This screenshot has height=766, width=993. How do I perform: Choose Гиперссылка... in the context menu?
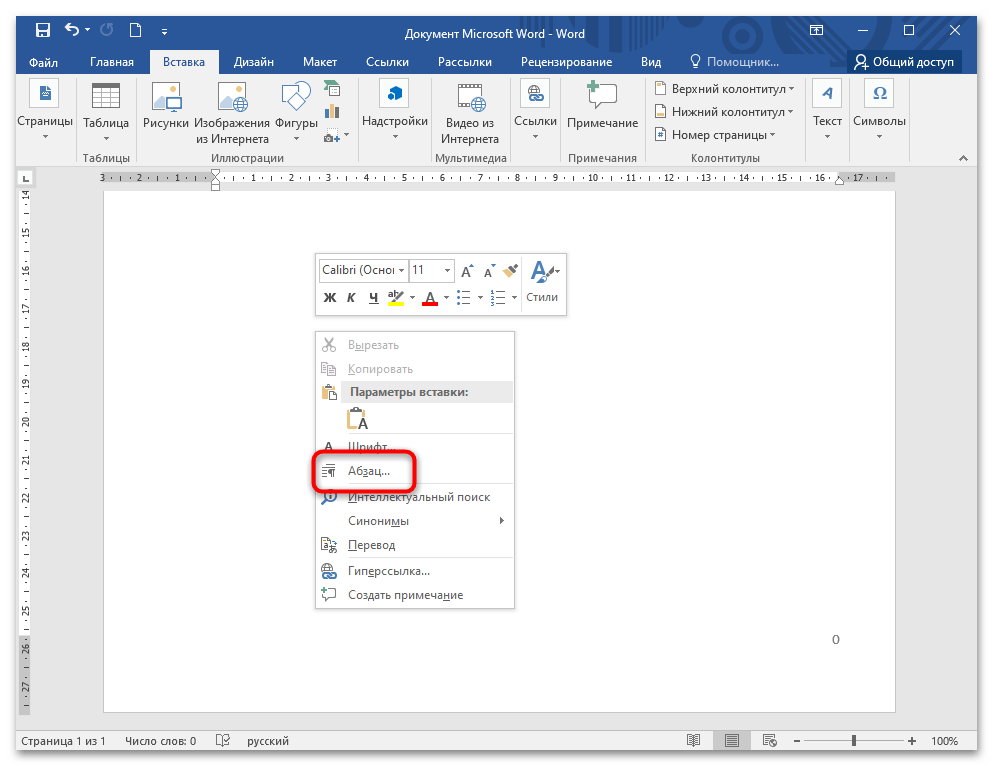pyautogui.click(x=388, y=571)
